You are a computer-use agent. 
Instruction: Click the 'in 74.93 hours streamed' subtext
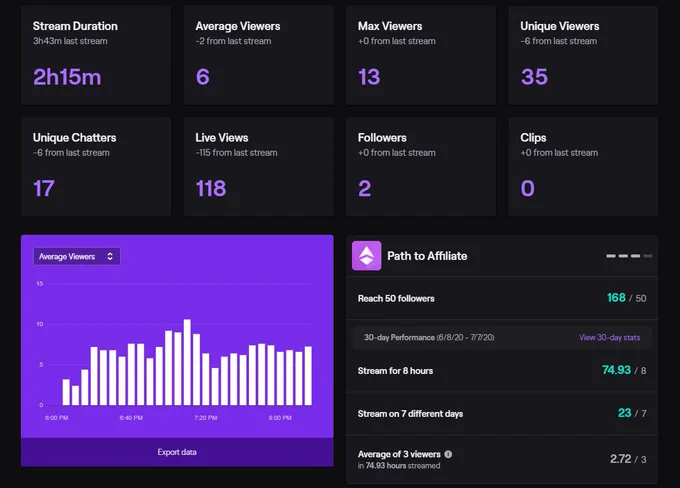(399, 466)
